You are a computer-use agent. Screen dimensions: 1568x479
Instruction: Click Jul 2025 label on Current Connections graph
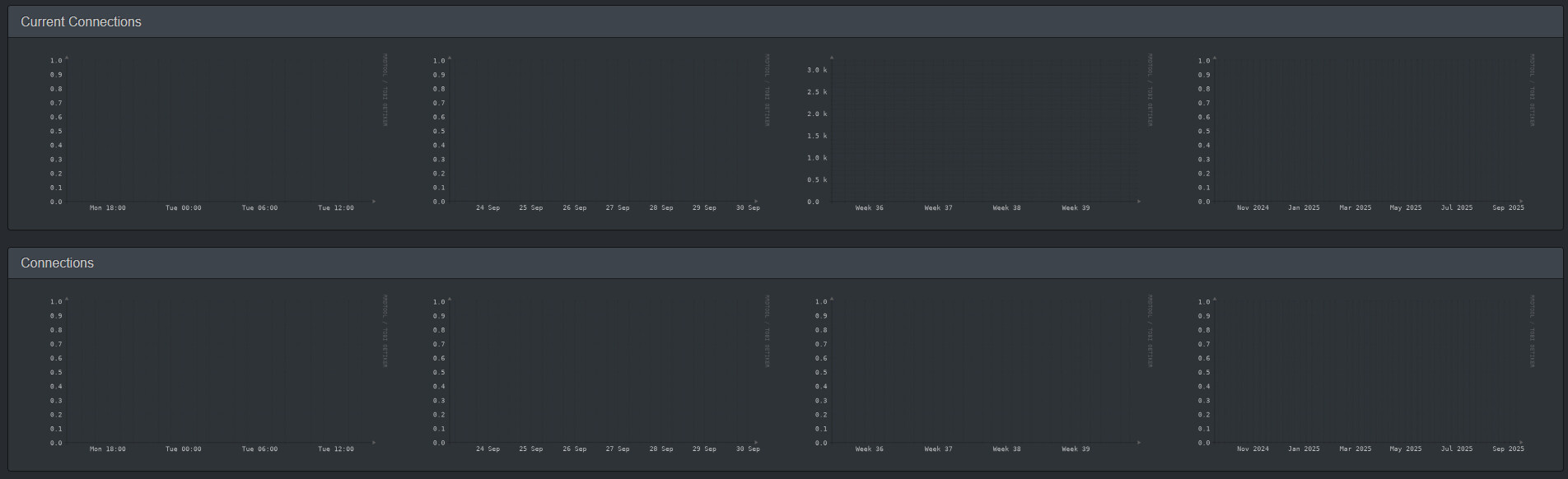[x=1456, y=208]
